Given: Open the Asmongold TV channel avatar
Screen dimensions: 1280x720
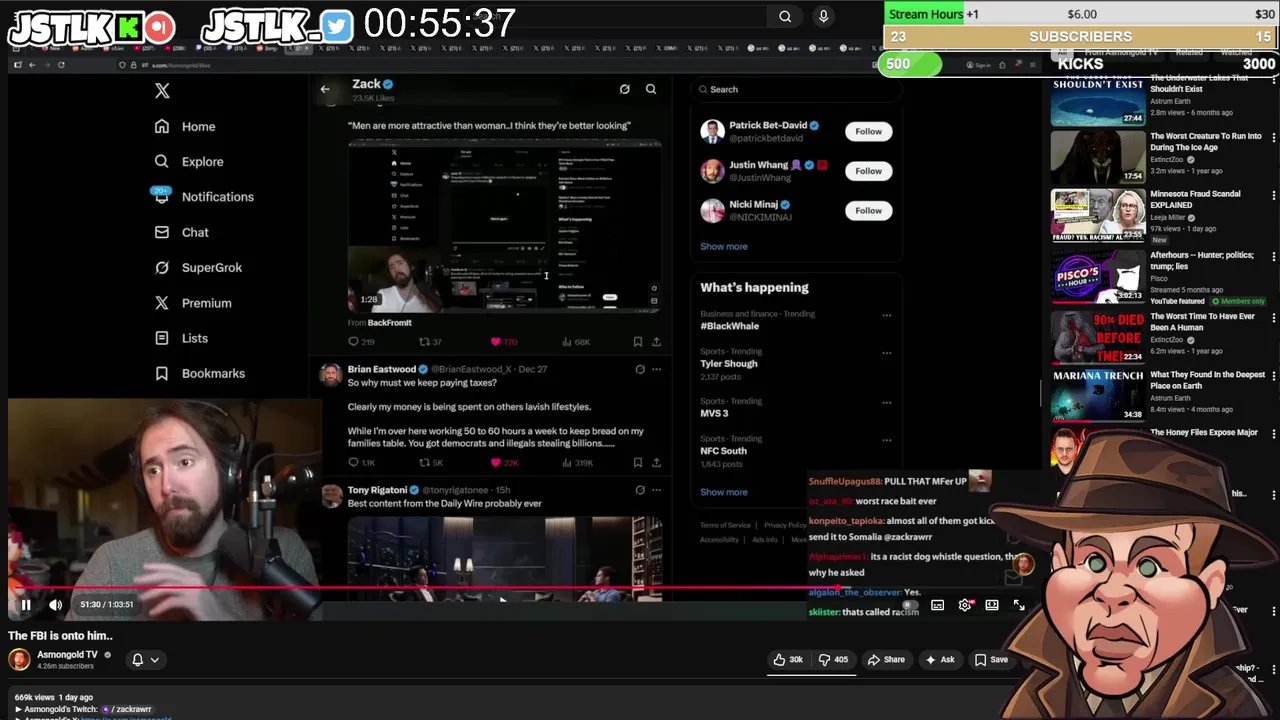Looking at the screenshot, I should [19, 659].
